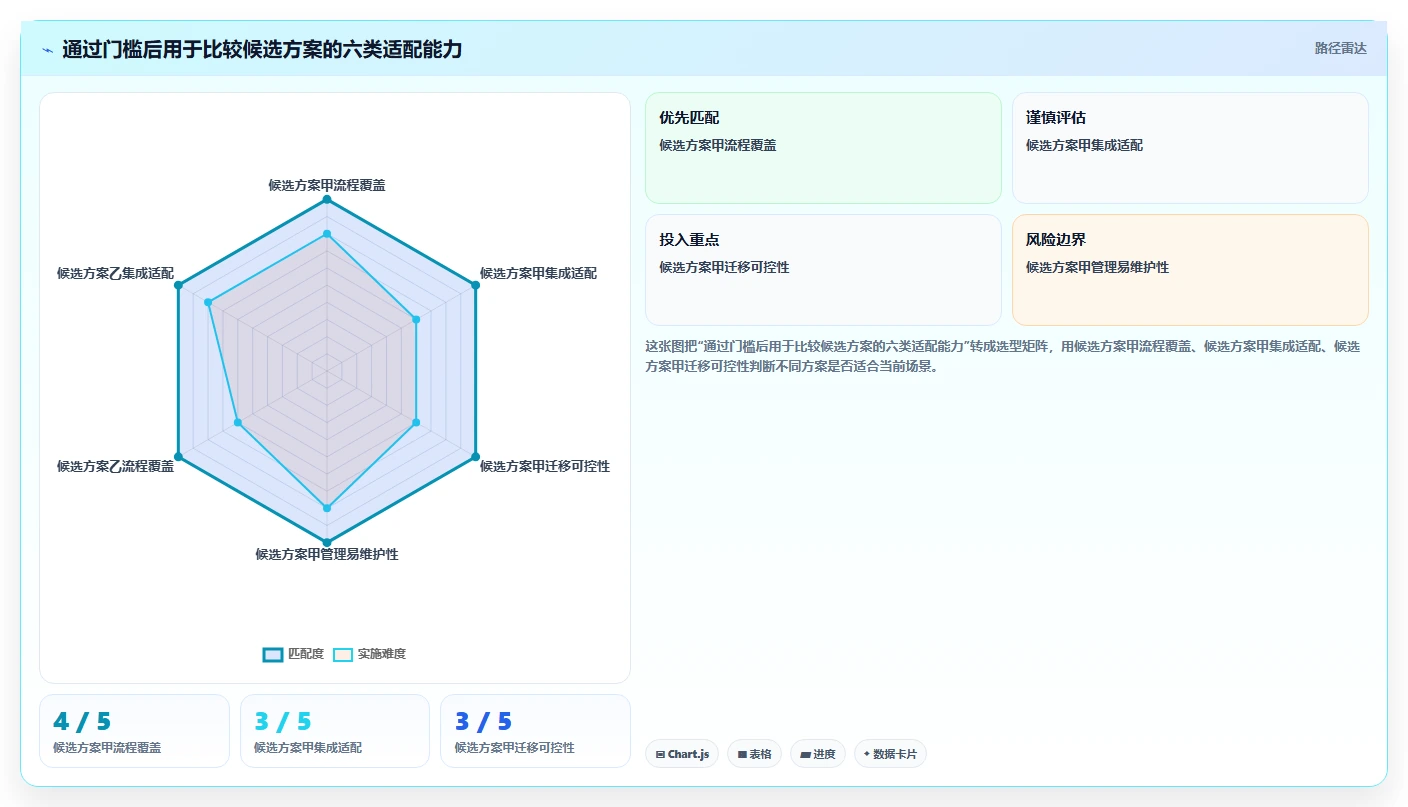Click the 候选方案甲流程覆盖 caption under 4 / 5
This screenshot has width=1408, height=807.
click(x=107, y=747)
